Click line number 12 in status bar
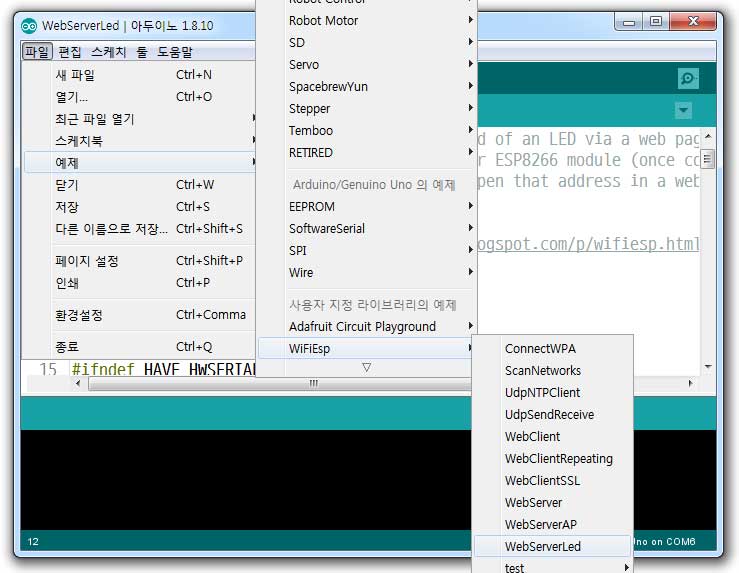 click(33, 541)
